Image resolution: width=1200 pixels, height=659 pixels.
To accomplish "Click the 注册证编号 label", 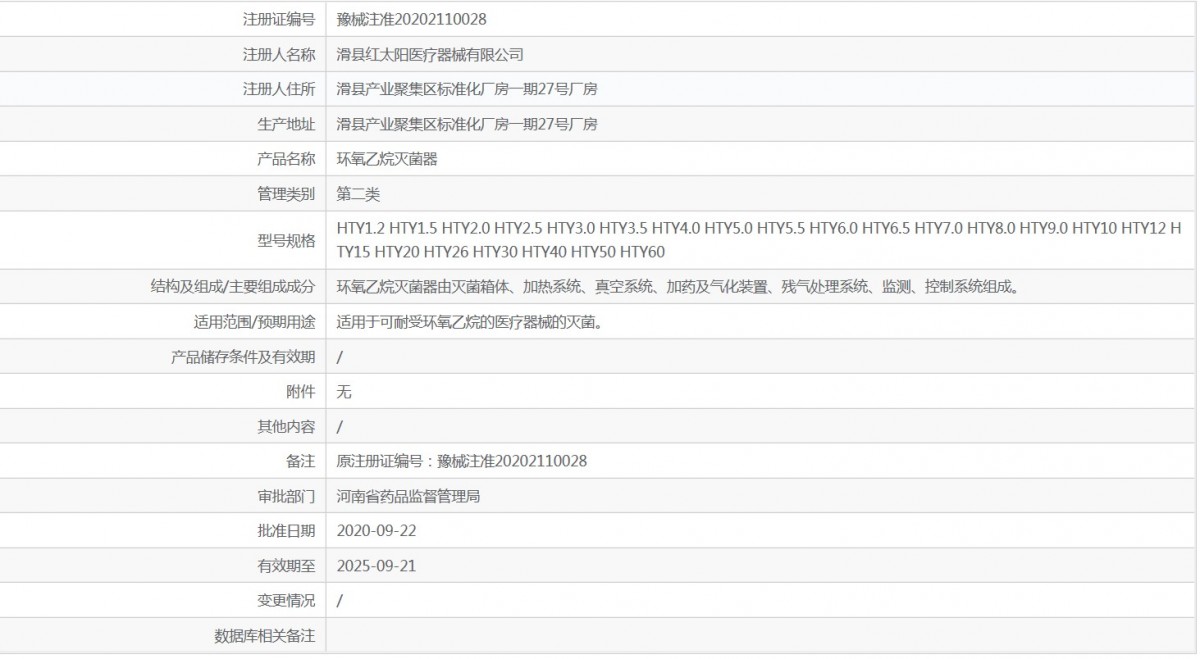I will [279, 19].
